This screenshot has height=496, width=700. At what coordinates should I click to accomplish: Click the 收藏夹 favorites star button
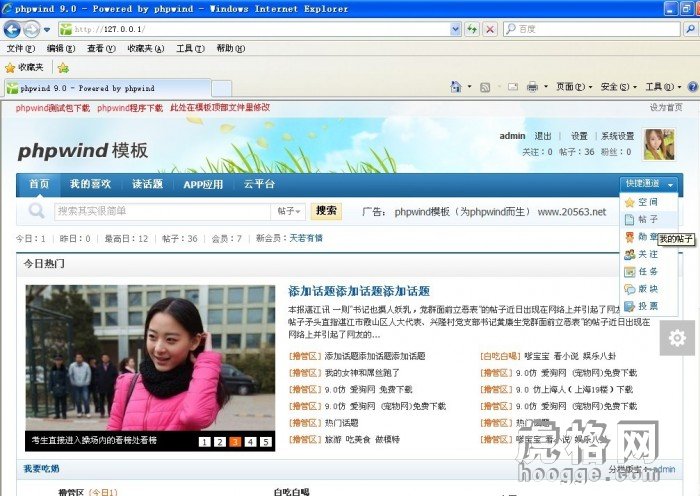pyautogui.click(x=24, y=68)
